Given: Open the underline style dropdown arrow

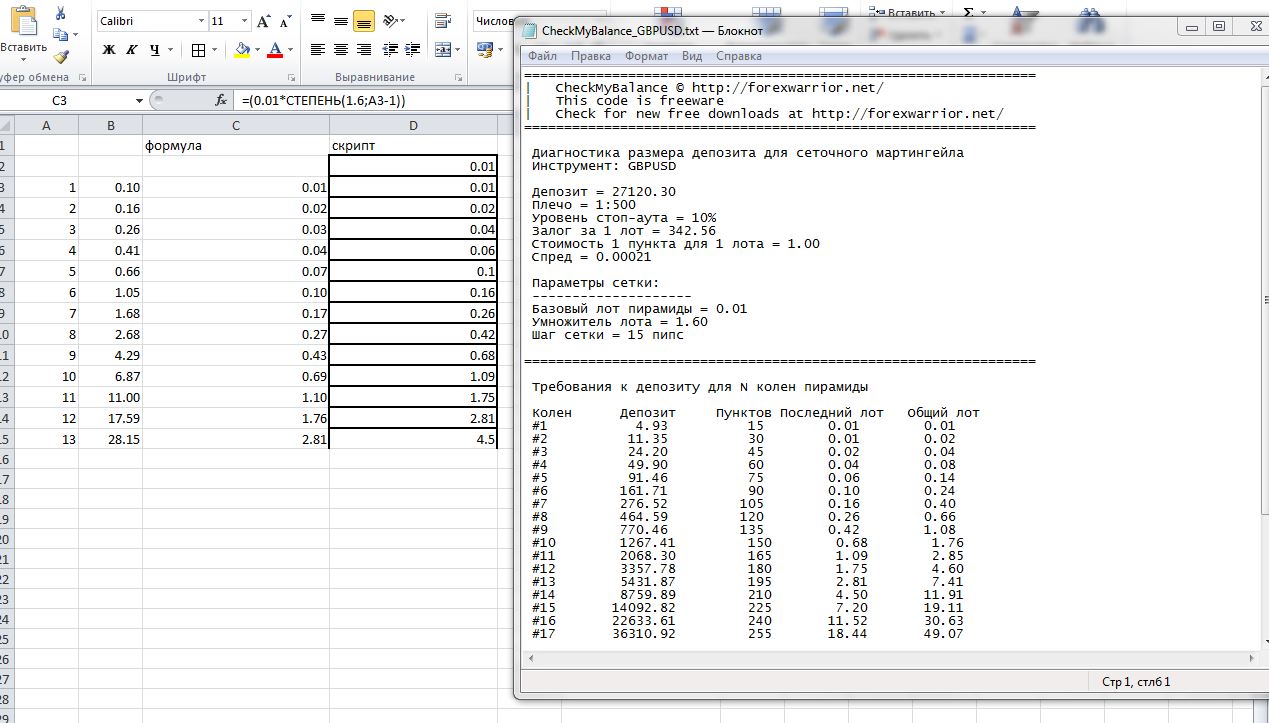Looking at the screenshot, I should coord(168,50).
